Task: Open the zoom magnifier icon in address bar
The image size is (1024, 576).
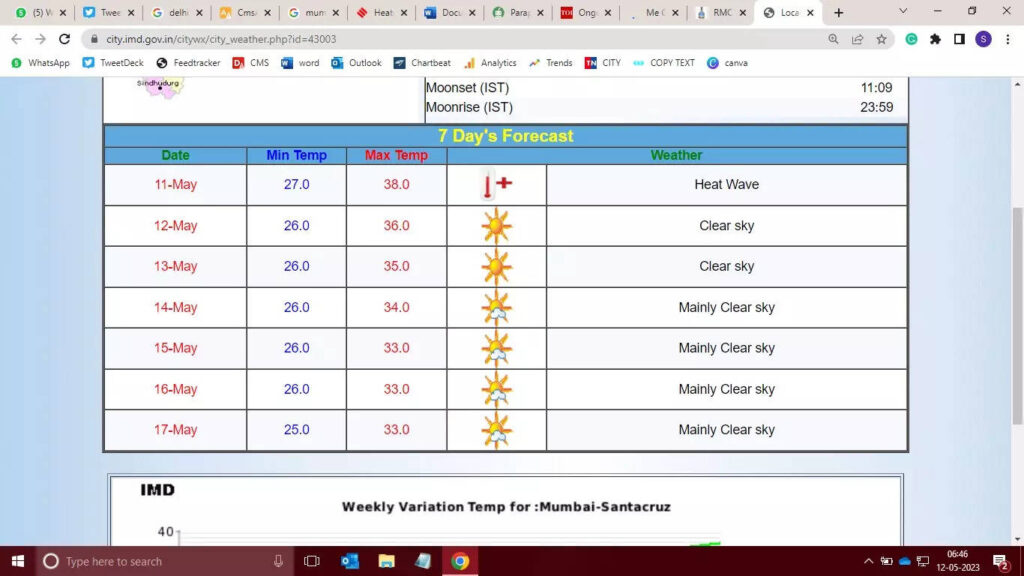Action: click(833, 39)
